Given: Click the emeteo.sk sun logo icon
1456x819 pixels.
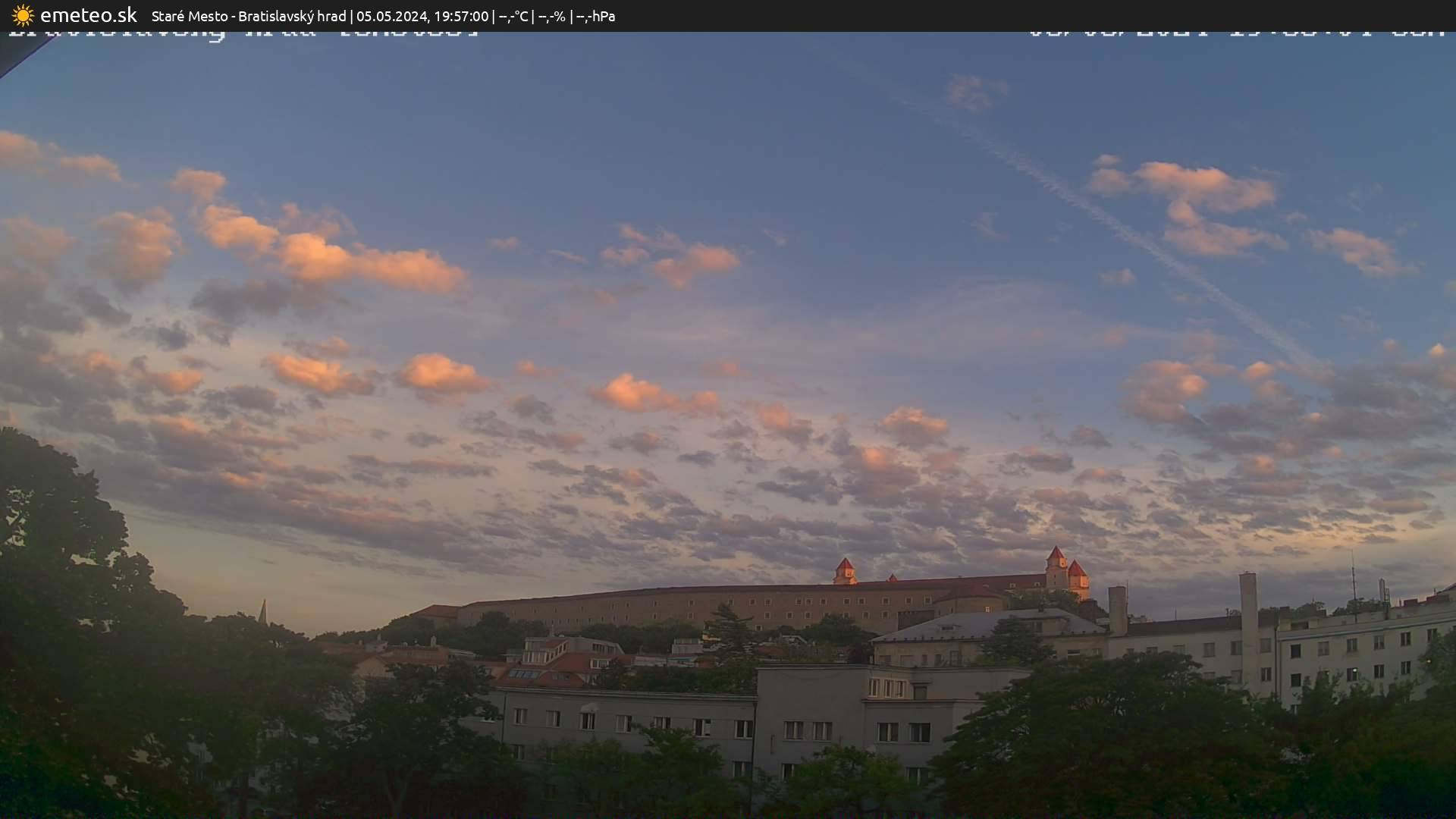Looking at the screenshot, I should 23,15.
